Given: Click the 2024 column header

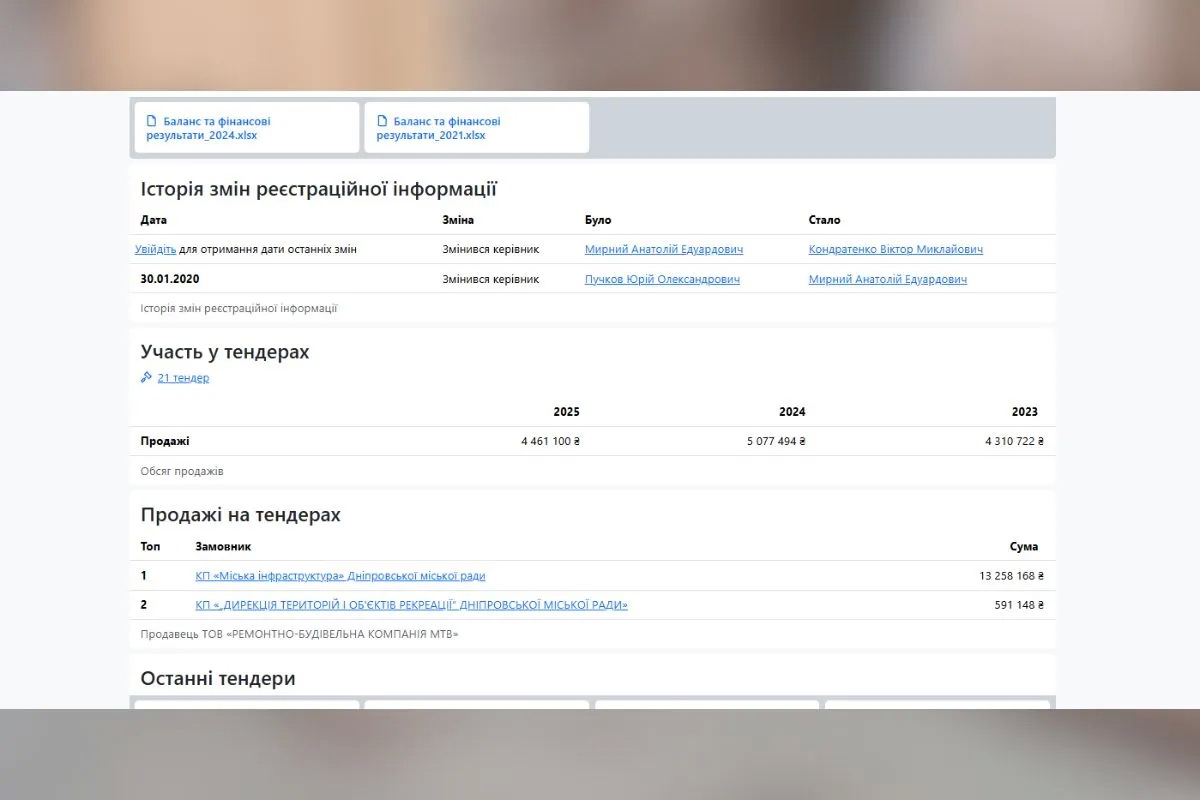Looking at the screenshot, I should pyautogui.click(x=792, y=412).
